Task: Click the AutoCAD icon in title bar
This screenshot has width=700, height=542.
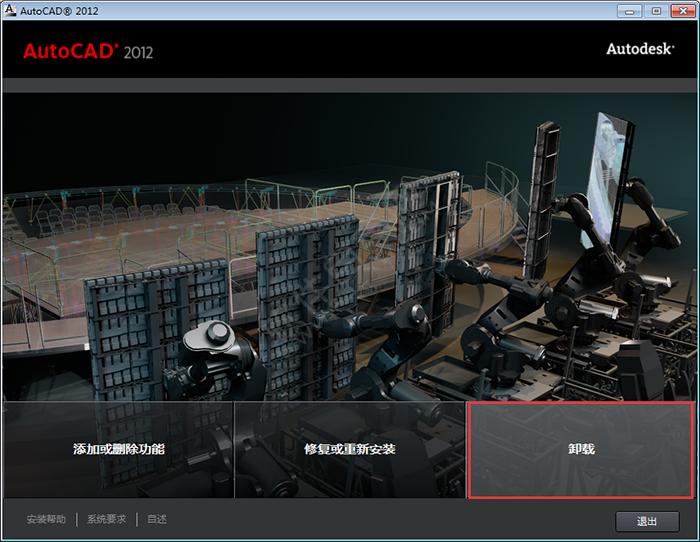Action: tap(11, 10)
